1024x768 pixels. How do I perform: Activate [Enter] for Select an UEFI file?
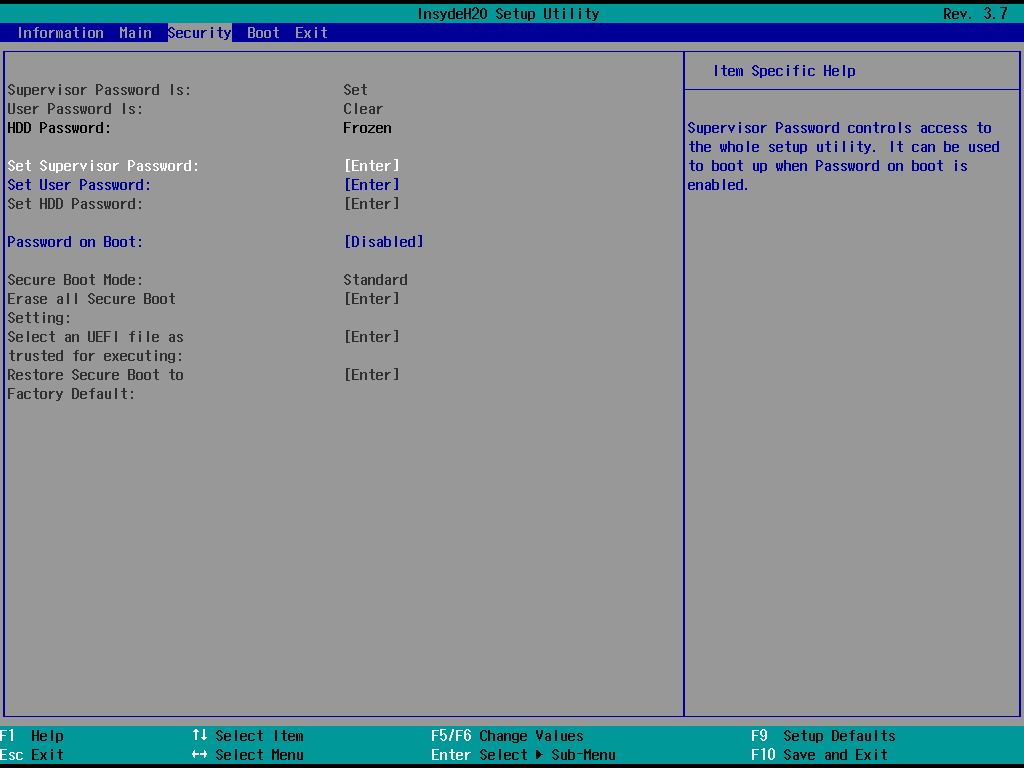click(372, 337)
